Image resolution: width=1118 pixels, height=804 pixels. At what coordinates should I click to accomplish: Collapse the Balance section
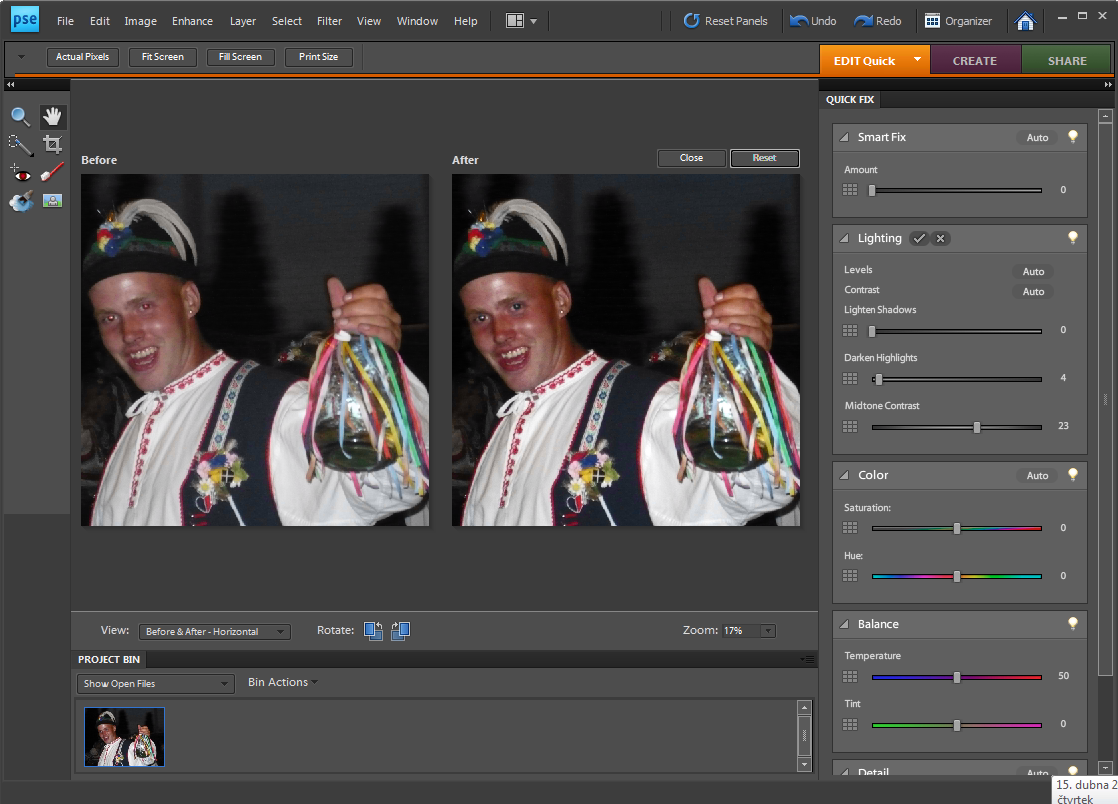pos(845,624)
